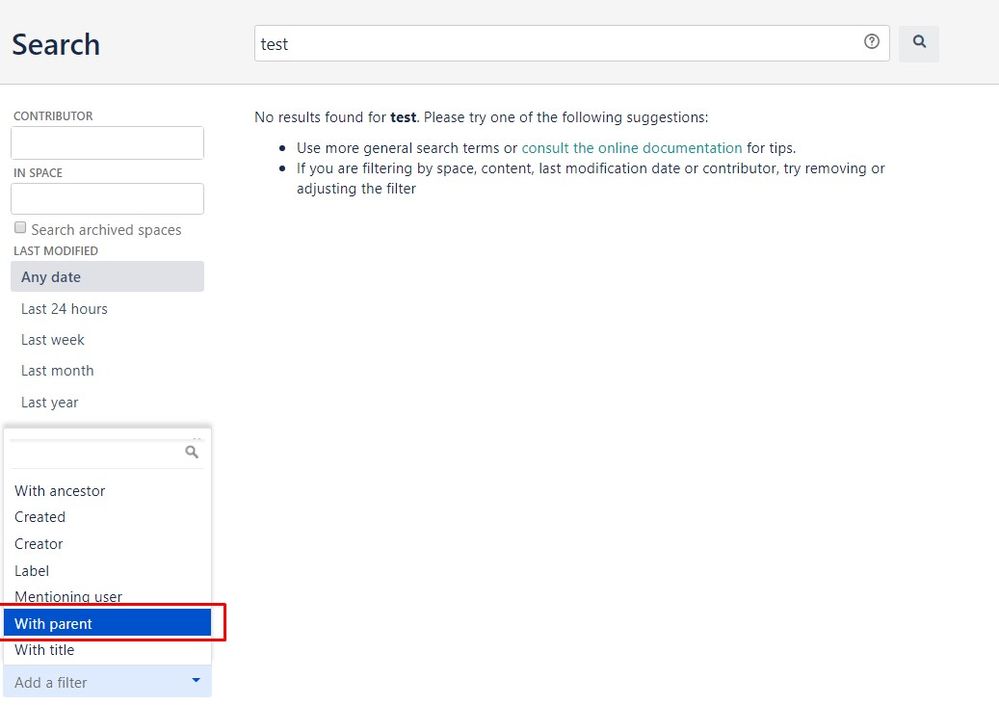Image resolution: width=999 pixels, height=728 pixels.
Task: Focus the filter dropdown search box
Action: tap(107, 453)
